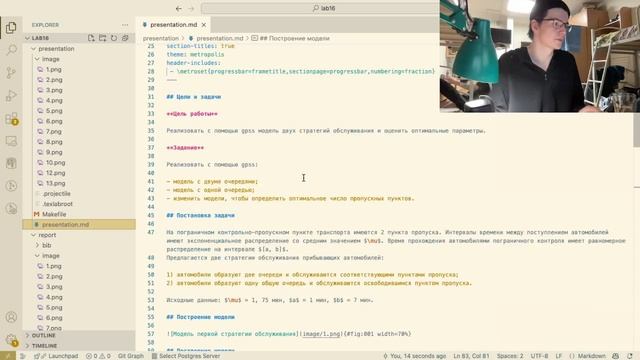Open the Run and Debug view
Viewport: 640px width, 360px height.
coord(11,96)
